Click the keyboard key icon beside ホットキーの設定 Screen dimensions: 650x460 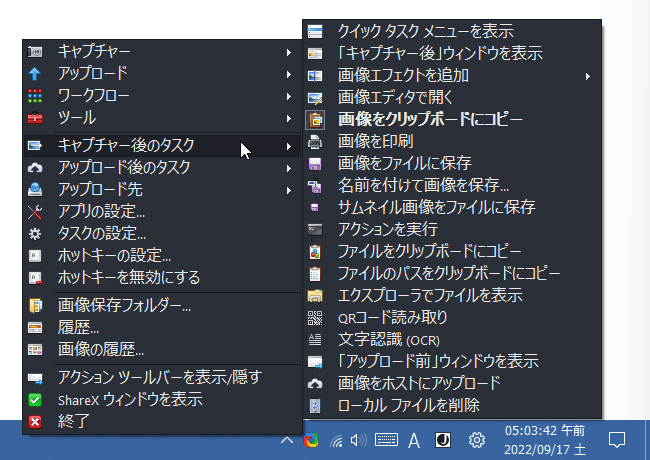(35, 256)
